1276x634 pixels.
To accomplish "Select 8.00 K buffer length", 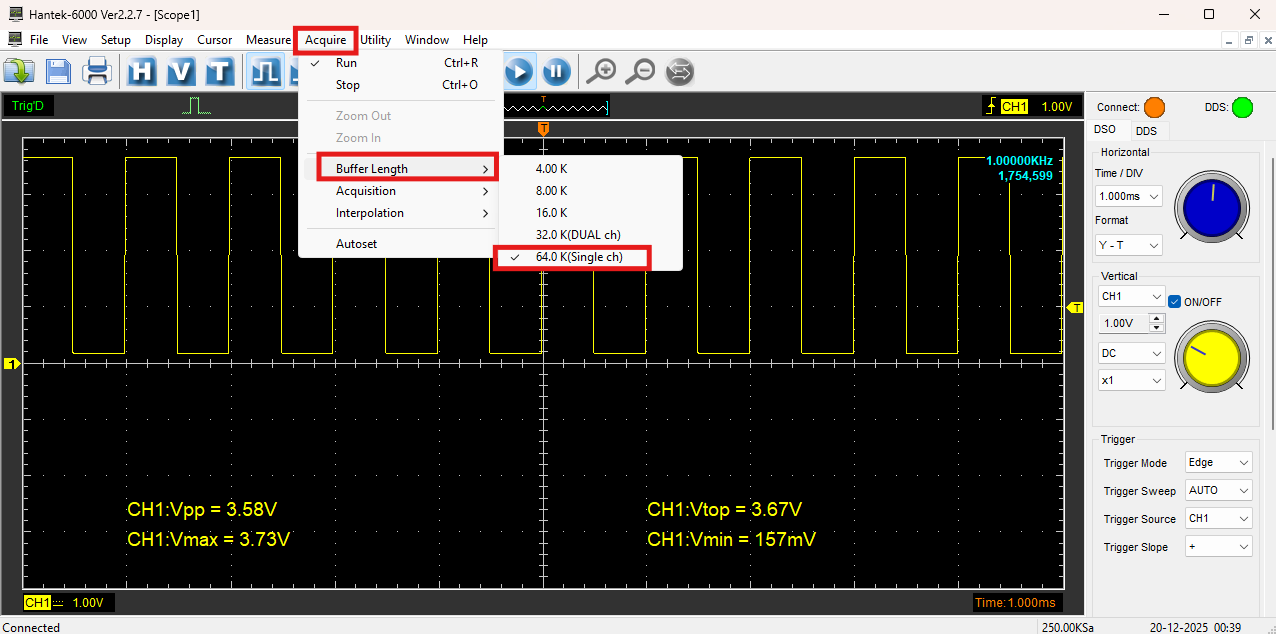I will (591, 191).
